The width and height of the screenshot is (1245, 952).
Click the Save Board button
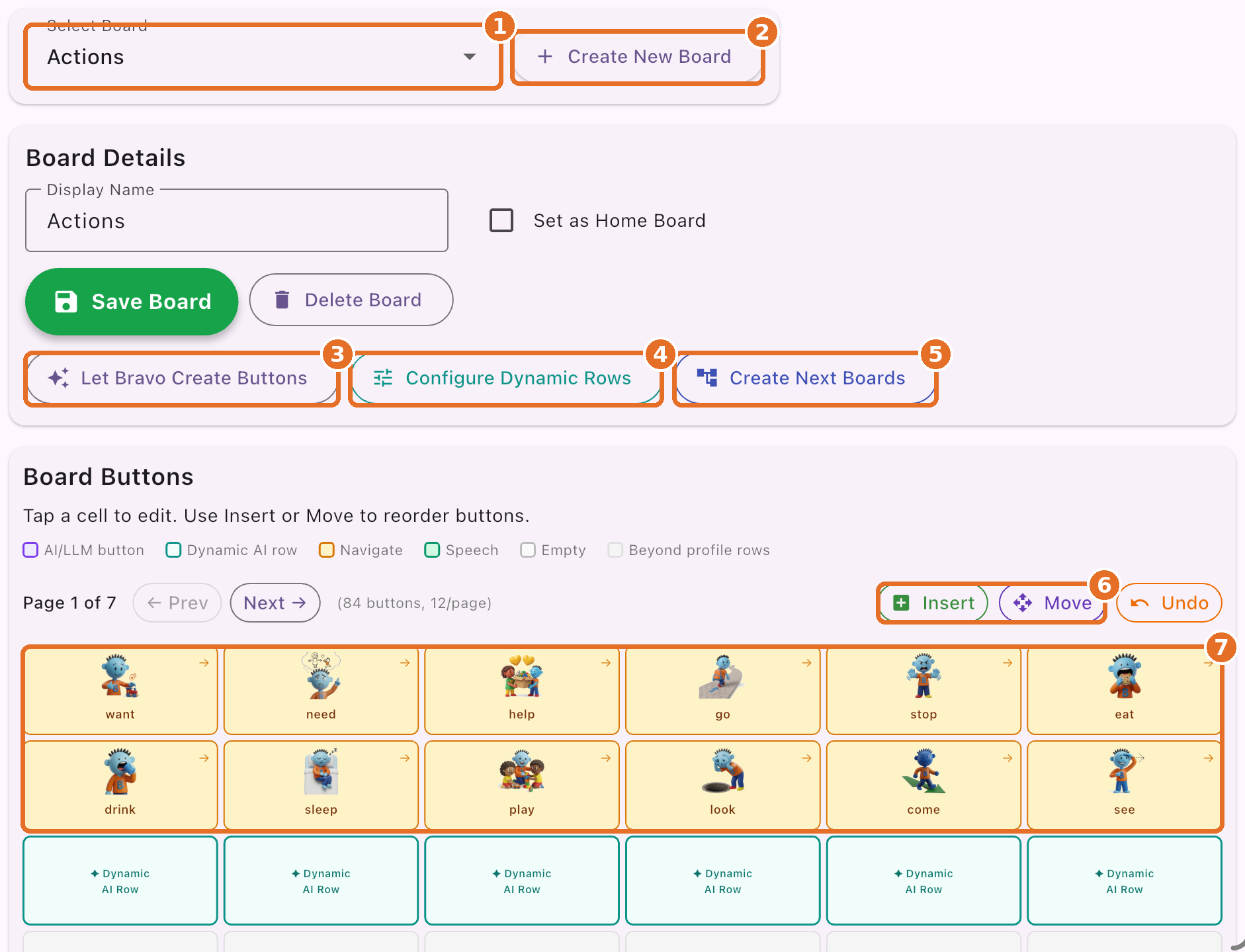(x=132, y=302)
